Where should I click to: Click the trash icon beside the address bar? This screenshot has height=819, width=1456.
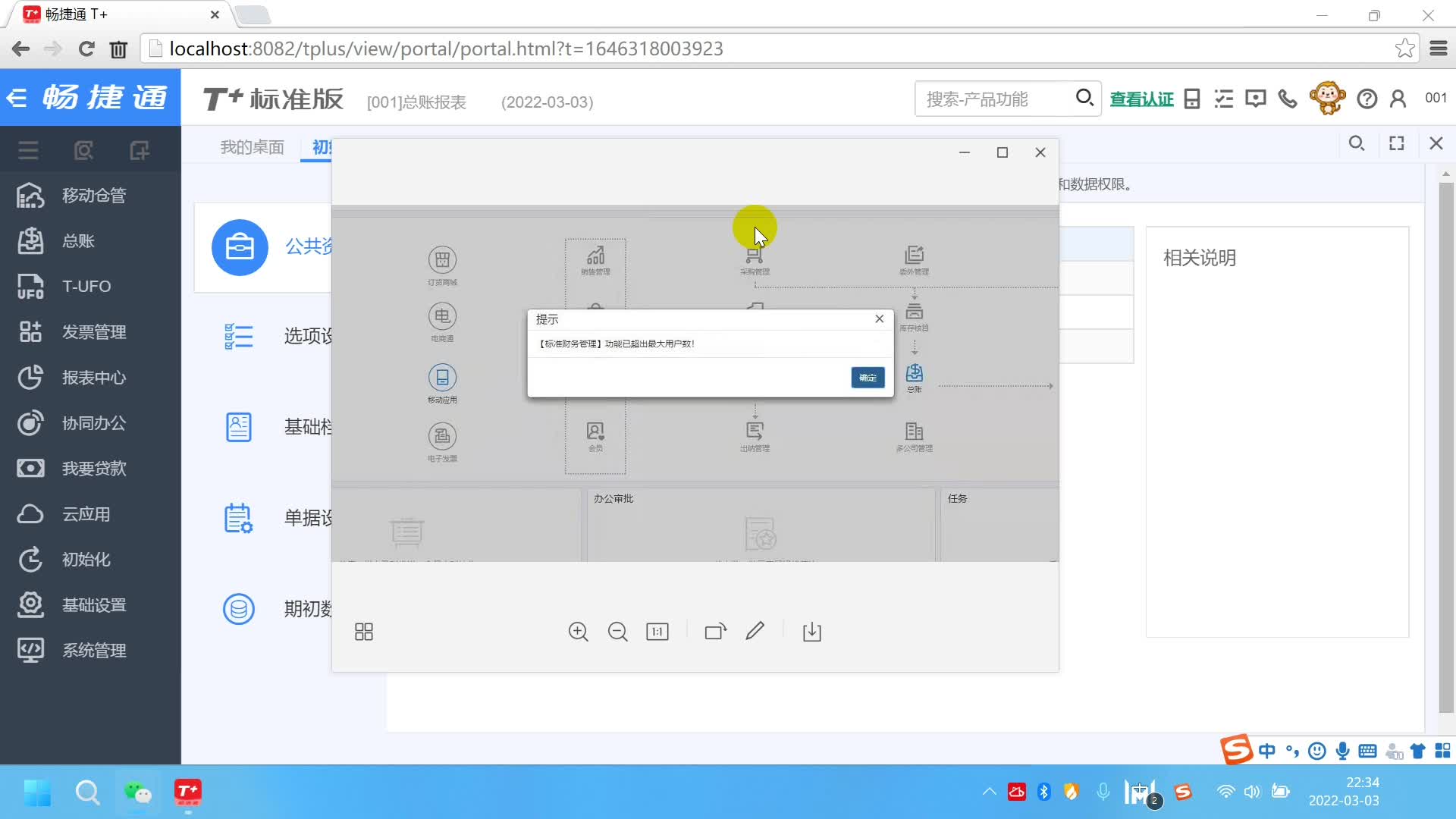coord(118,49)
